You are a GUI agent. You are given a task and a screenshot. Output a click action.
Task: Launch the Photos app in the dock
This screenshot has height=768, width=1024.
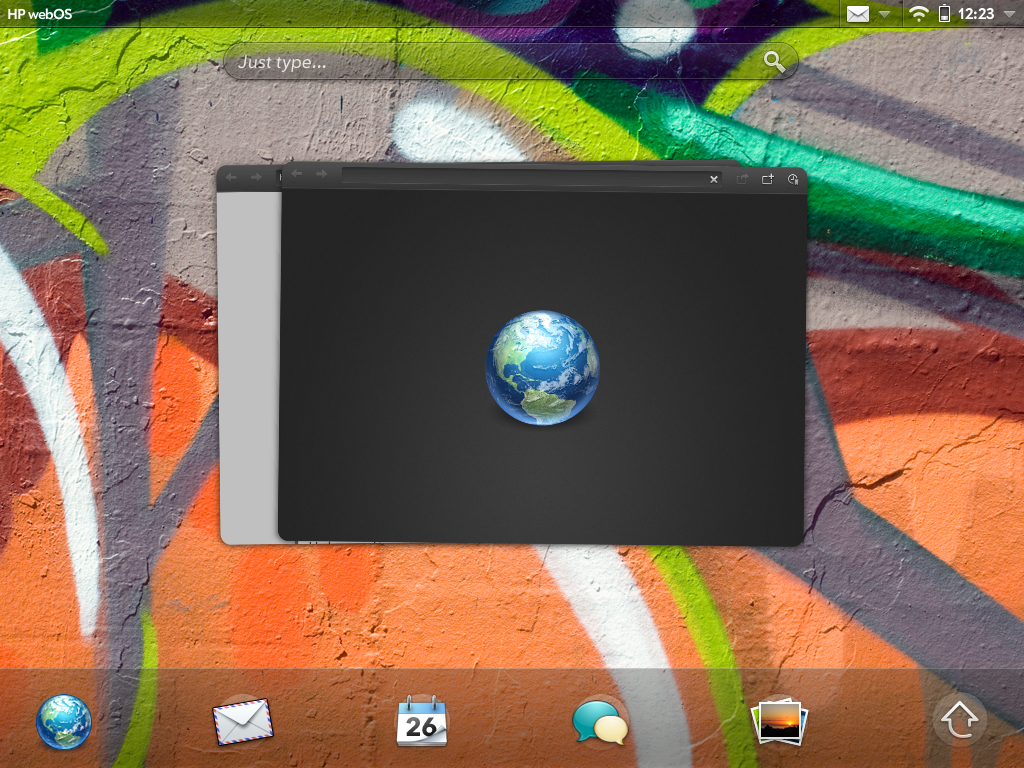click(x=779, y=721)
